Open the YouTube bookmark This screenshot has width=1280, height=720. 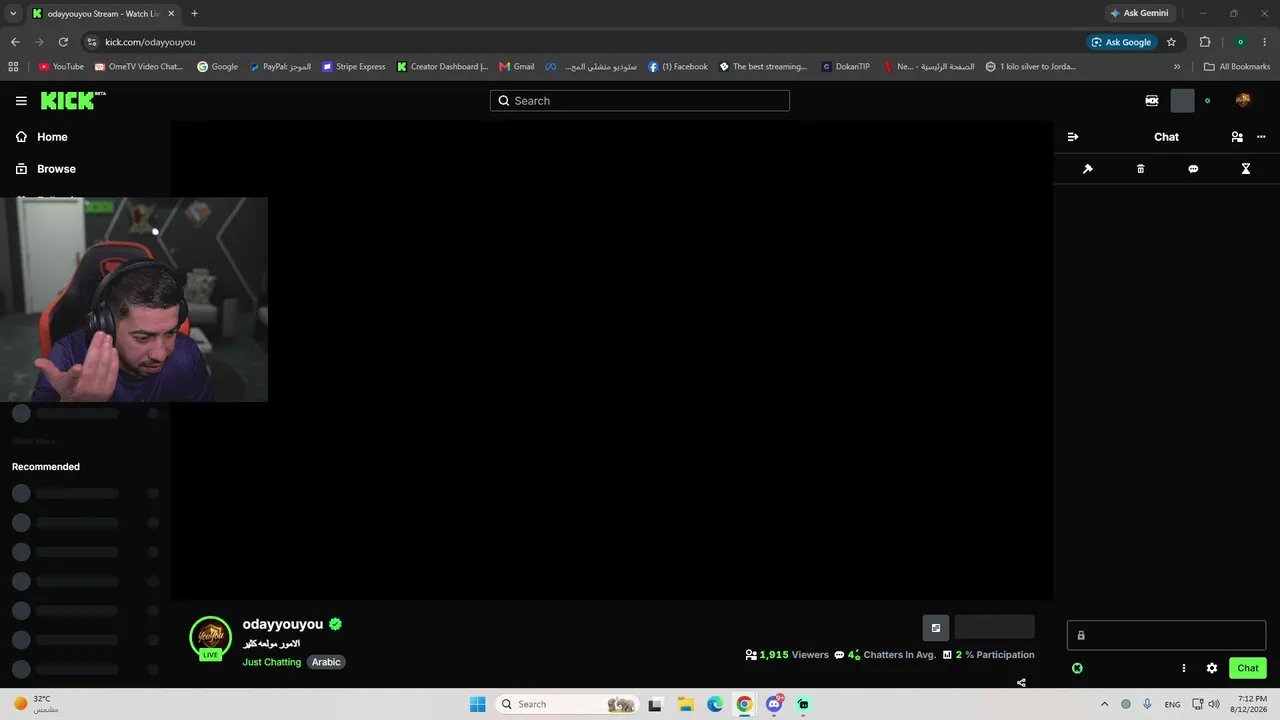(x=61, y=67)
